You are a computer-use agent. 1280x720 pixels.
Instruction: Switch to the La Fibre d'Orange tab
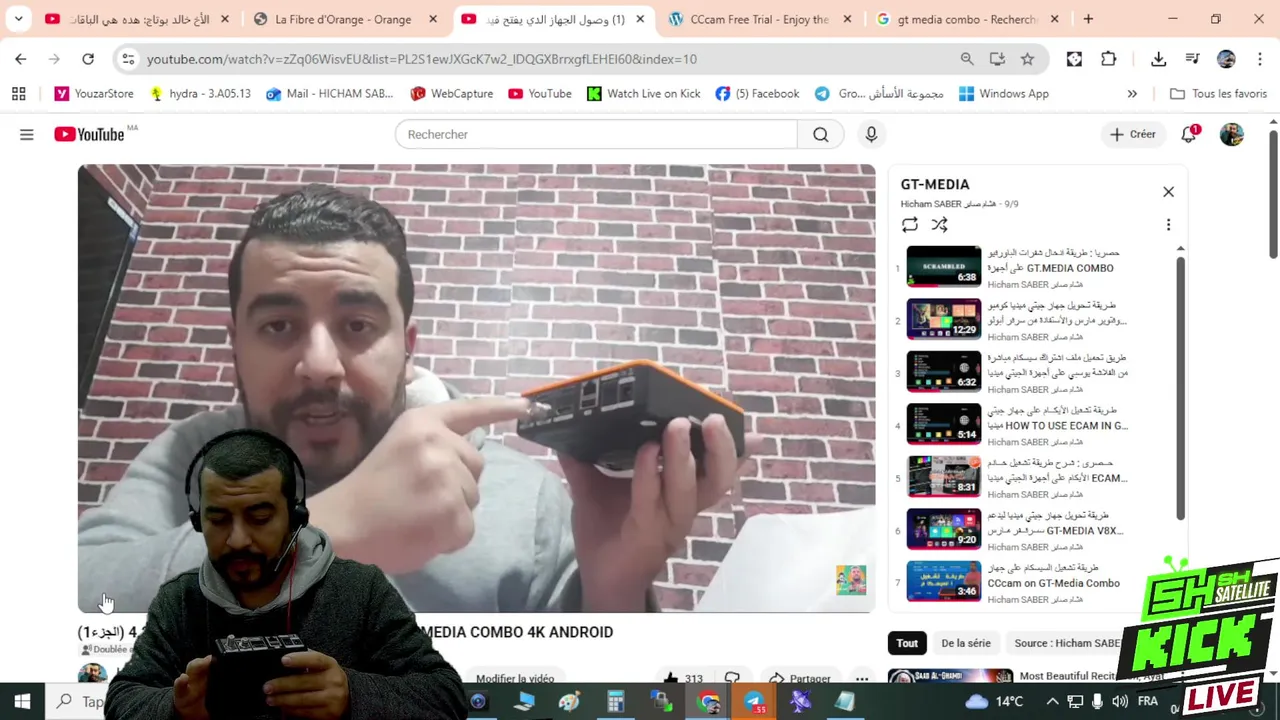pos(343,19)
